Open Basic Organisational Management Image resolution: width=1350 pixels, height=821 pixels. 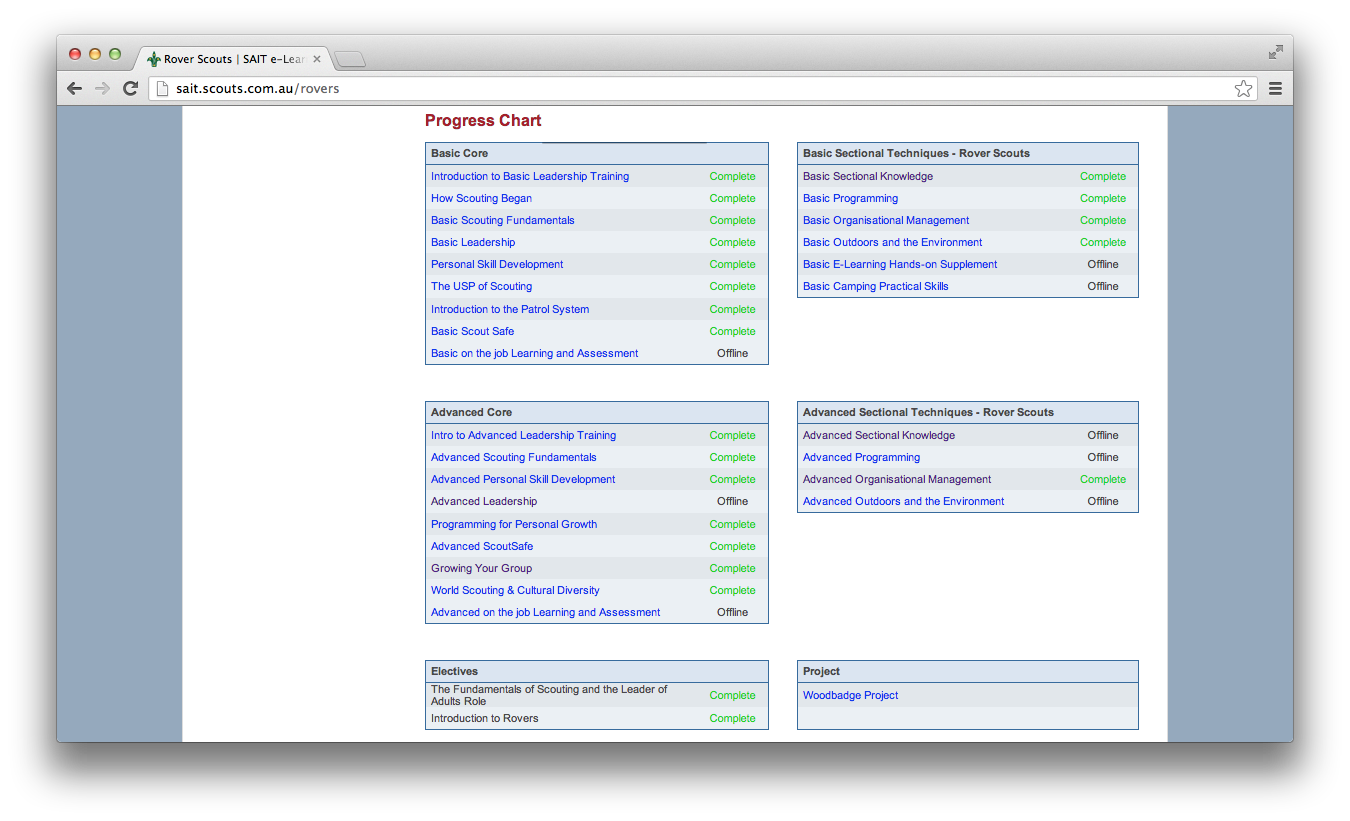coord(886,220)
